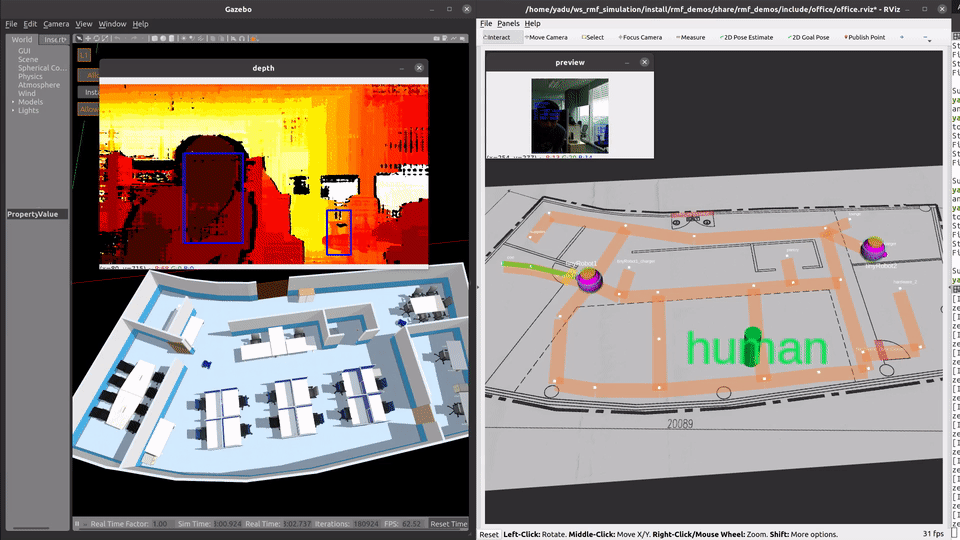Select the 2D Pose Estimate tool
960x540 pixels.
[746, 37]
